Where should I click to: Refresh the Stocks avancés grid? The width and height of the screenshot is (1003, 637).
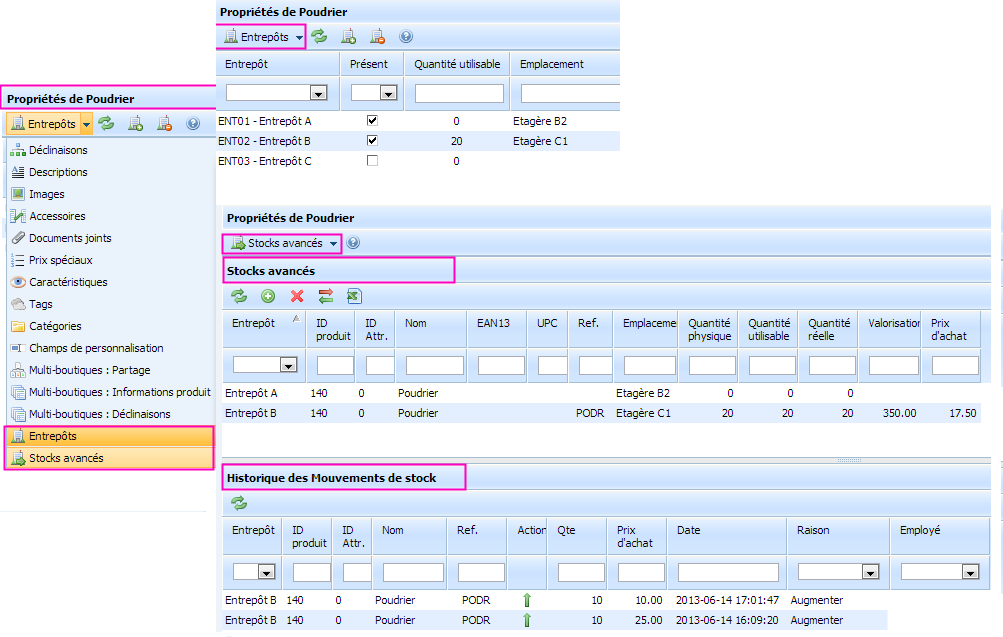click(239, 296)
